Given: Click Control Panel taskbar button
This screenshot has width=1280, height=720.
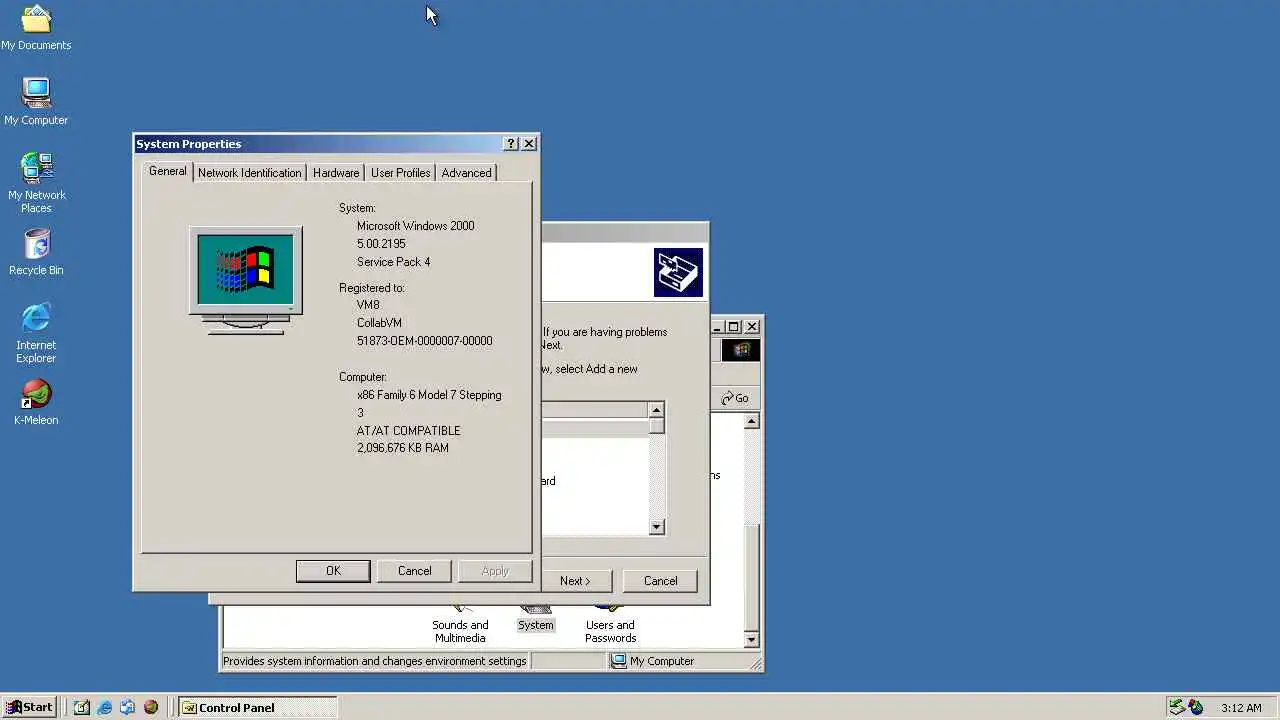Looking at the screenshot, I should coord(257,707).
